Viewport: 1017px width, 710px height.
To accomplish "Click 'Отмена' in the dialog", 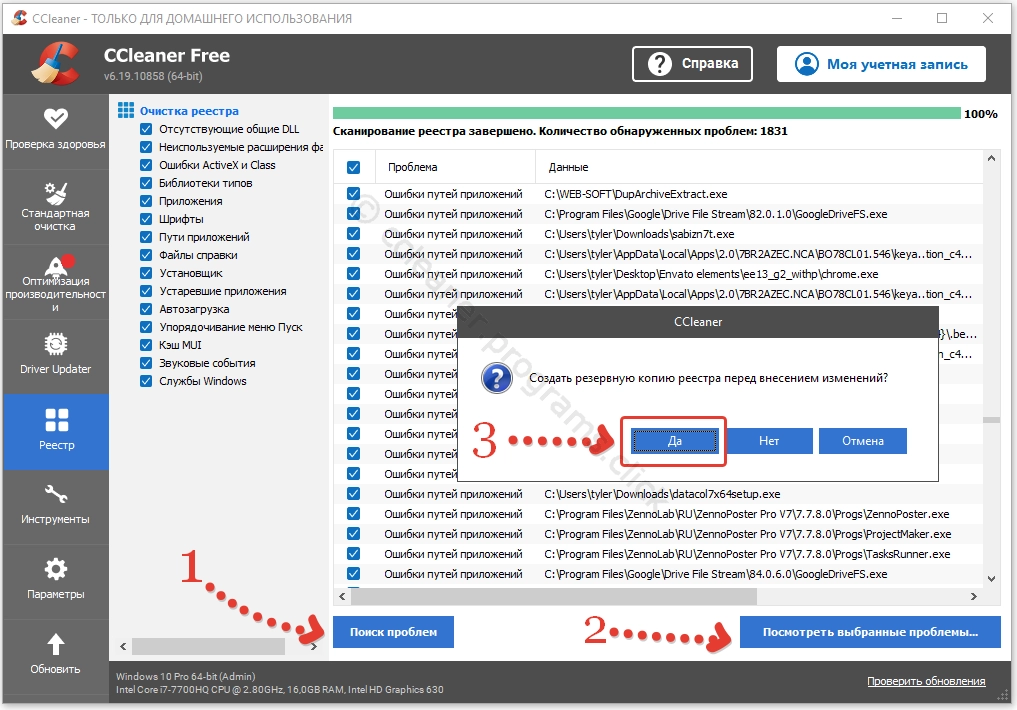I will coord(862,441).
